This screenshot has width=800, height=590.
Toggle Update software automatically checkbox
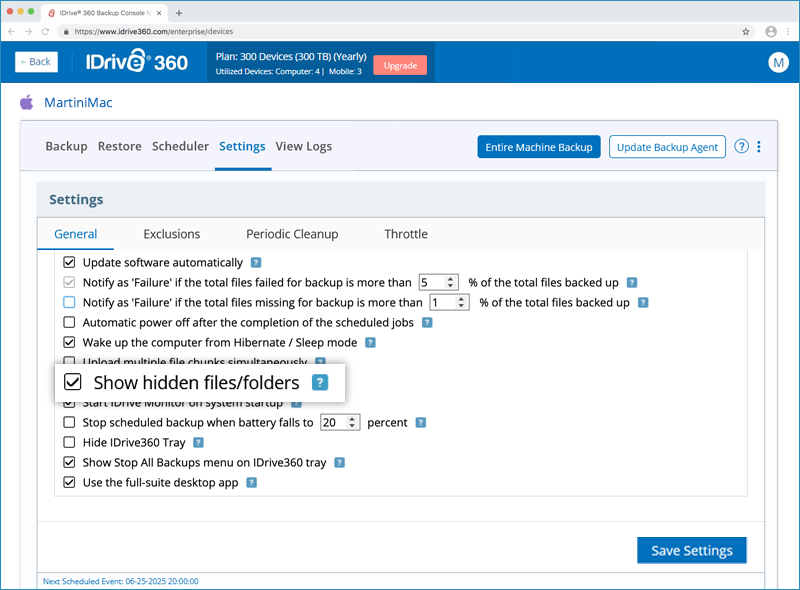[x=69, y=262]
